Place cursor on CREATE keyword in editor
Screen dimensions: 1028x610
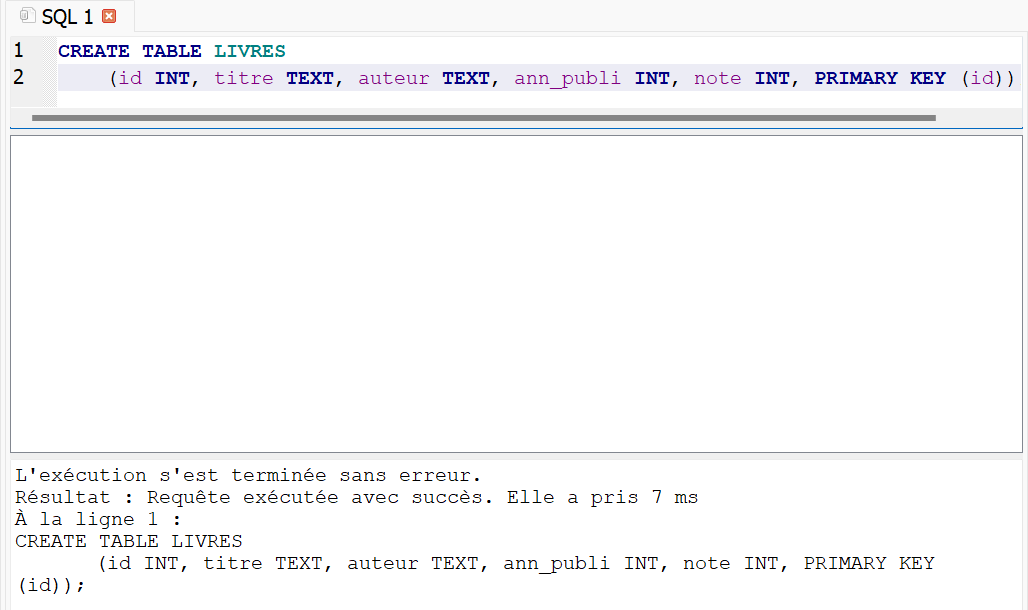coord(93,51)
